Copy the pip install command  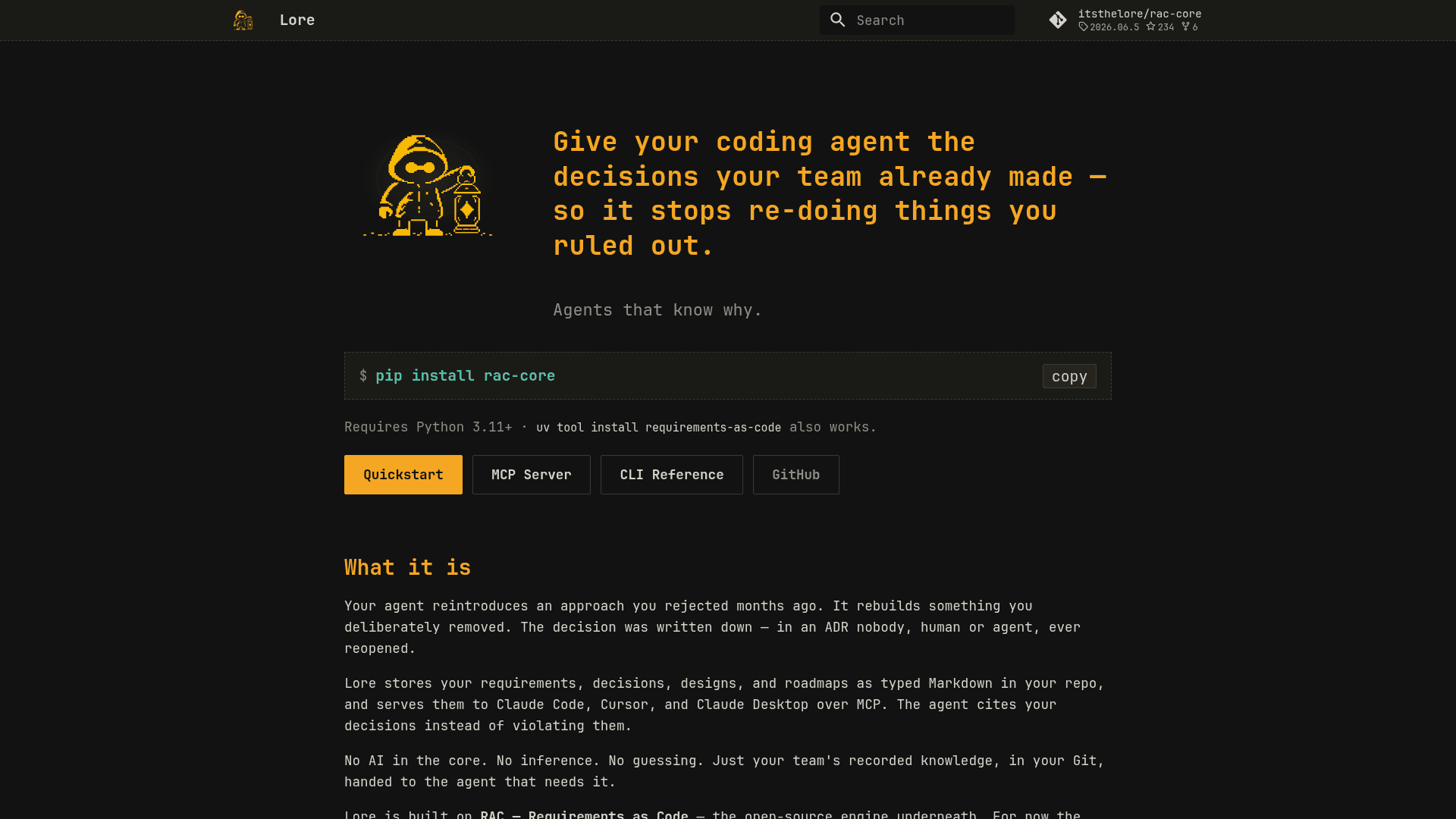point(1069,376)
